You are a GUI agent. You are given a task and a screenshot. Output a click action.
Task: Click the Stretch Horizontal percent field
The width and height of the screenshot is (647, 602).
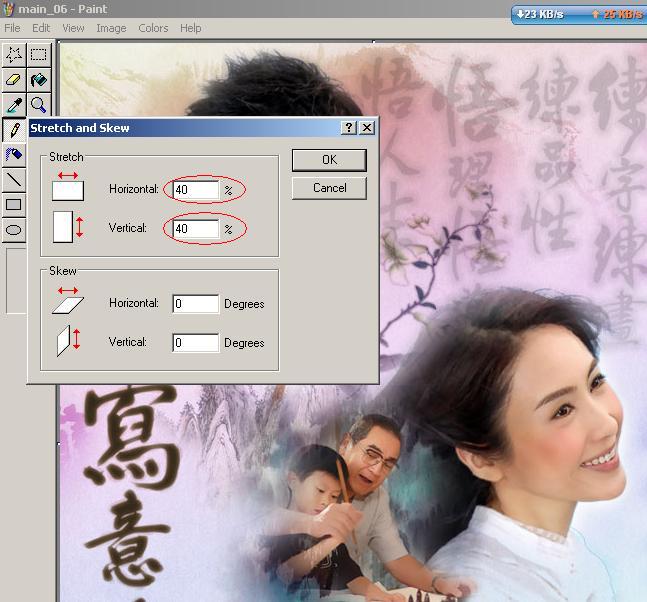pyautogui.click(x=195, y=189)
